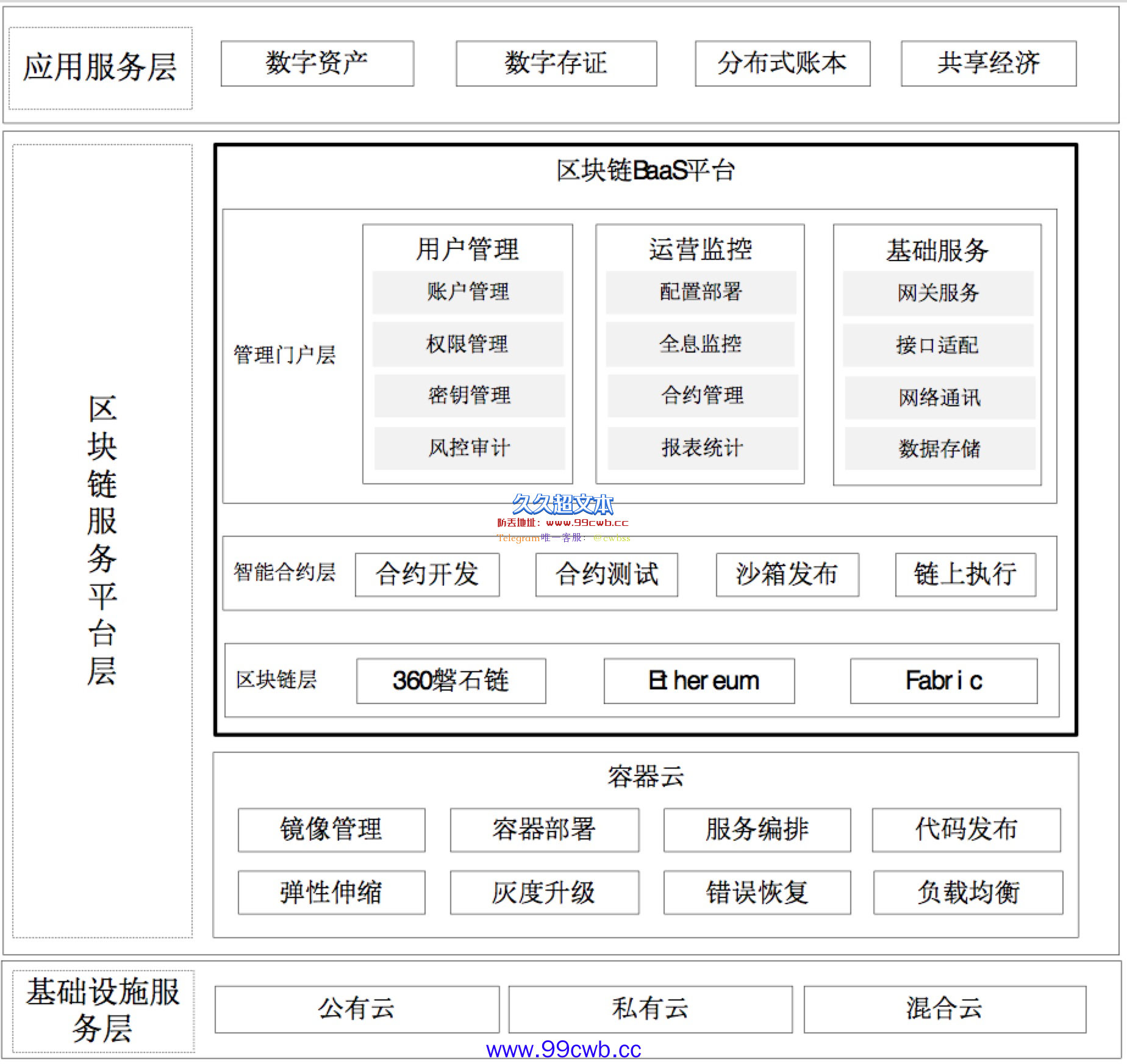Open the www.99cwb.cc link at bottom
Image resolution: width=1127 pixels, height=1064 pixels.
tap(563, 1049)
